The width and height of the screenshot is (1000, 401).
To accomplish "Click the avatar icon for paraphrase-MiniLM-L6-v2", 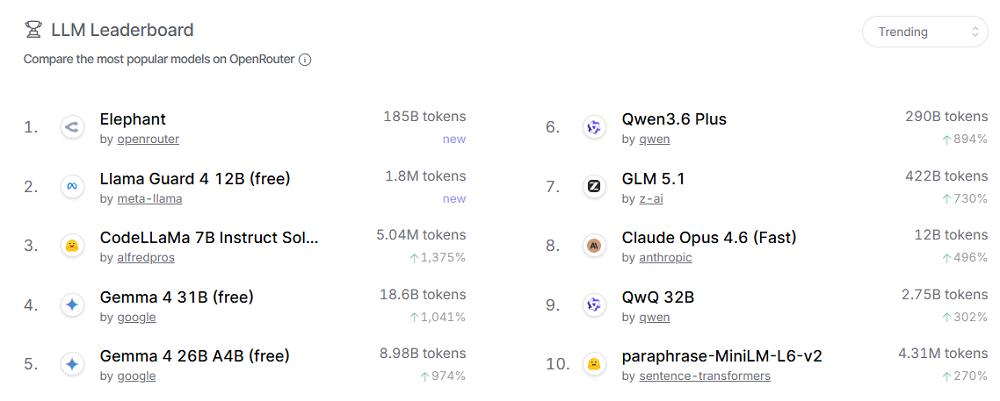I will point(594,364).
